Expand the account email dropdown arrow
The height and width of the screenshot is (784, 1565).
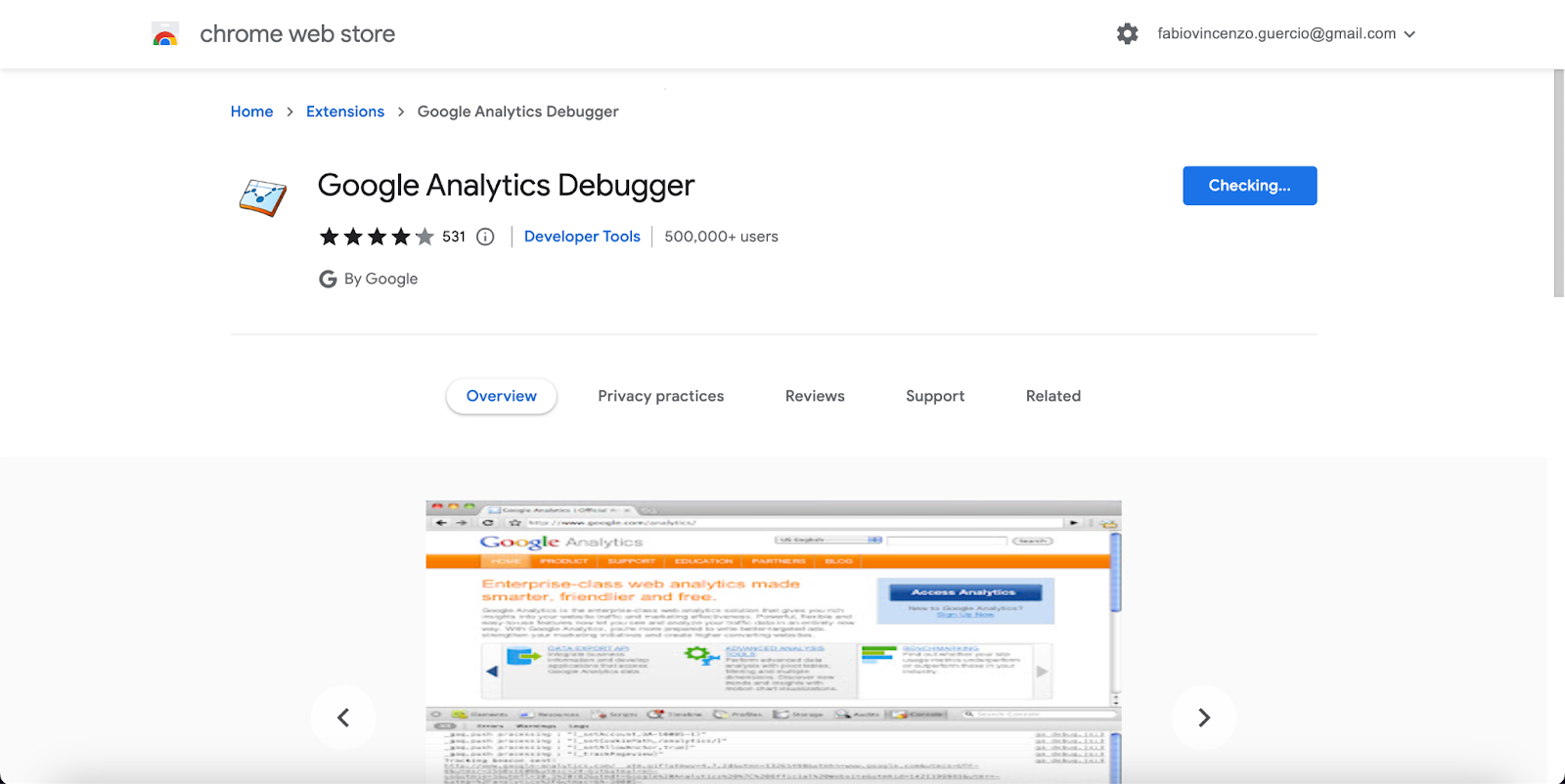click(x=1409, y=34)
